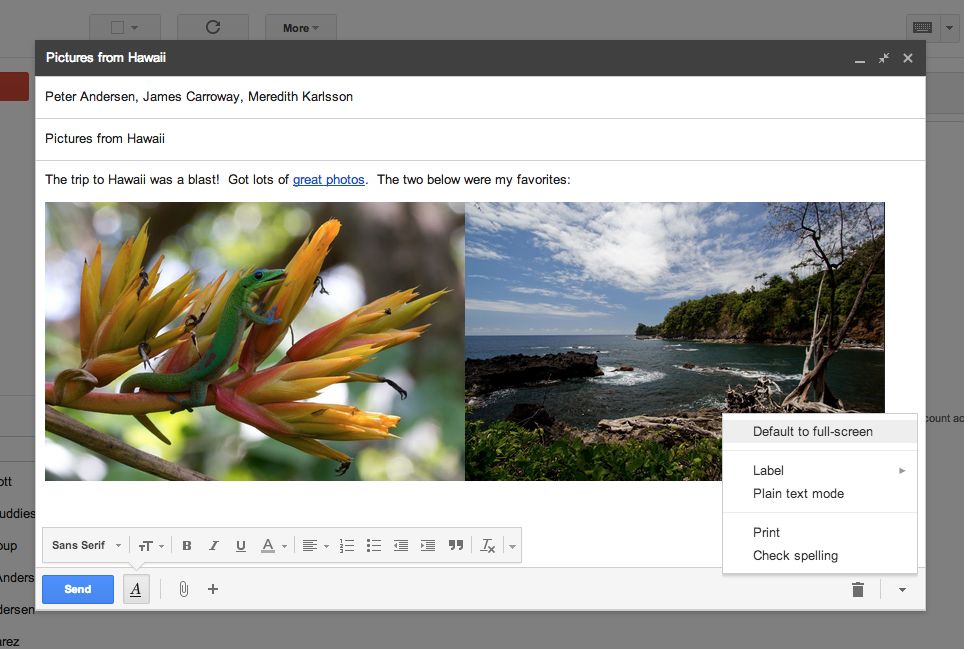
Task: Click the red Compose button behind the window
Action: click(14, 87)
